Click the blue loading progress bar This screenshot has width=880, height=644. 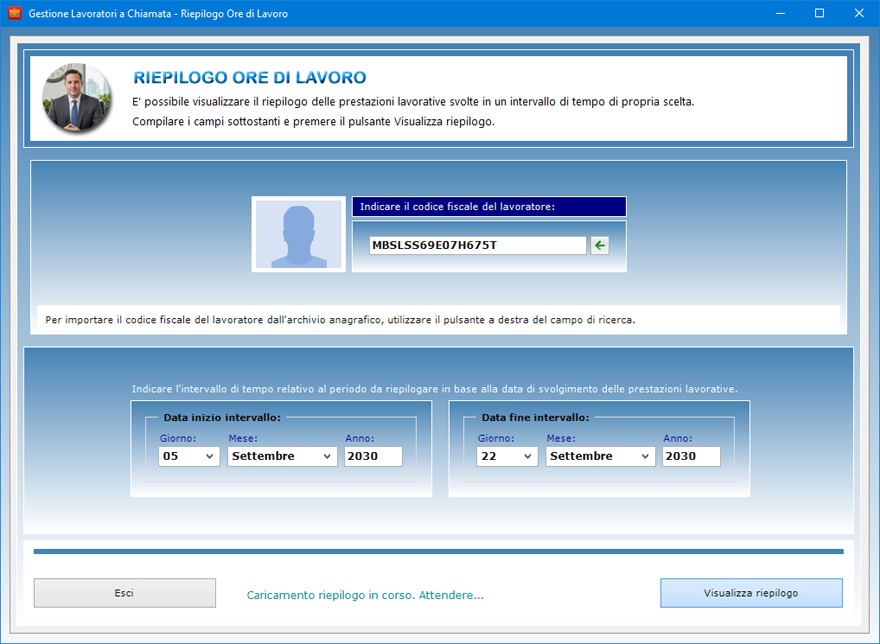tap(438, 551)
